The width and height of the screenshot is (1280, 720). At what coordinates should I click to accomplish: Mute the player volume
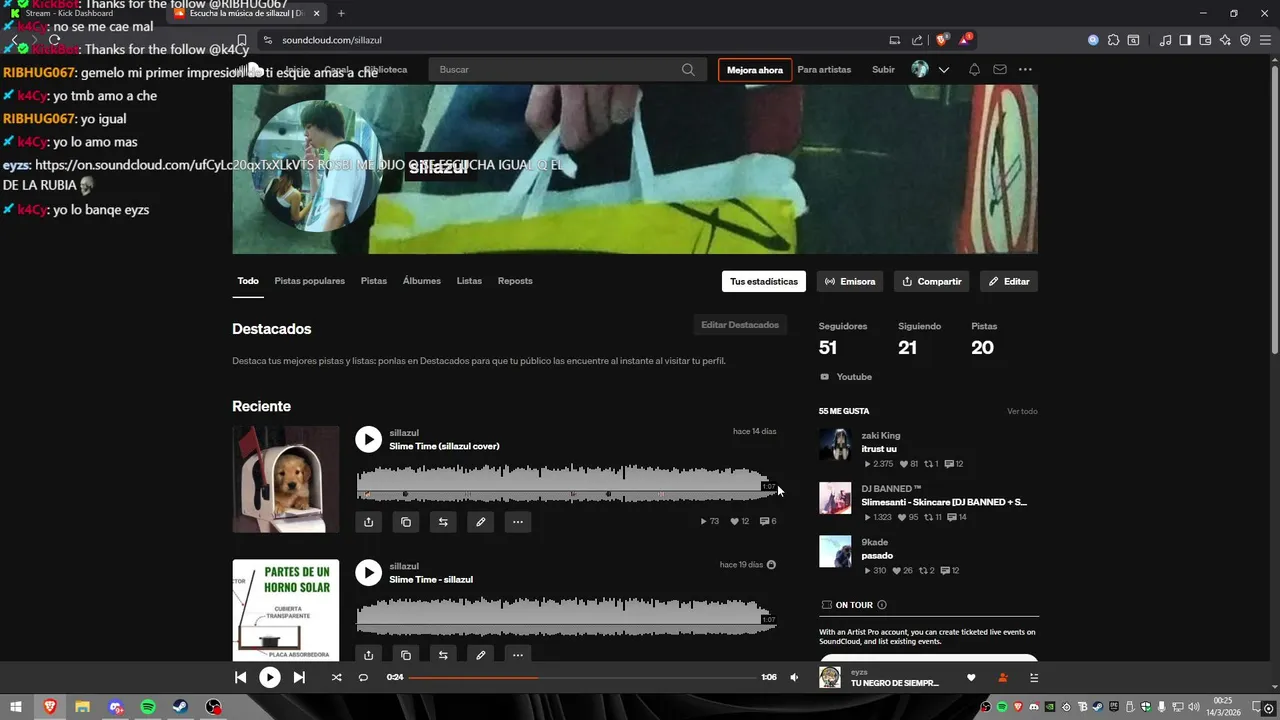(794, 677)
